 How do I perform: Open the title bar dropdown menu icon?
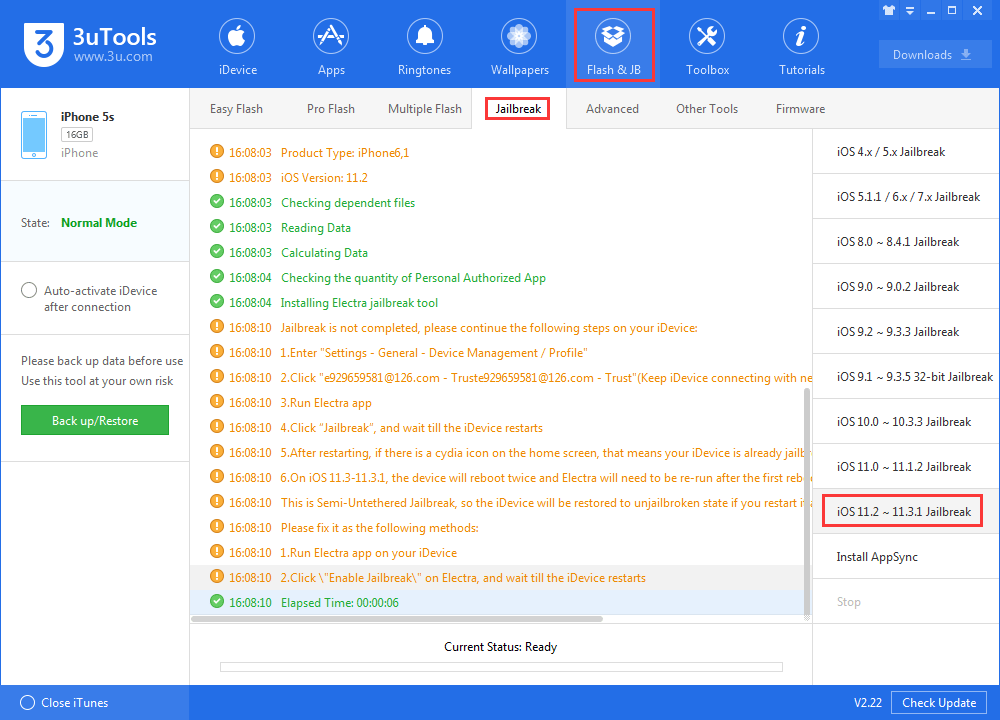coord(910,10)
